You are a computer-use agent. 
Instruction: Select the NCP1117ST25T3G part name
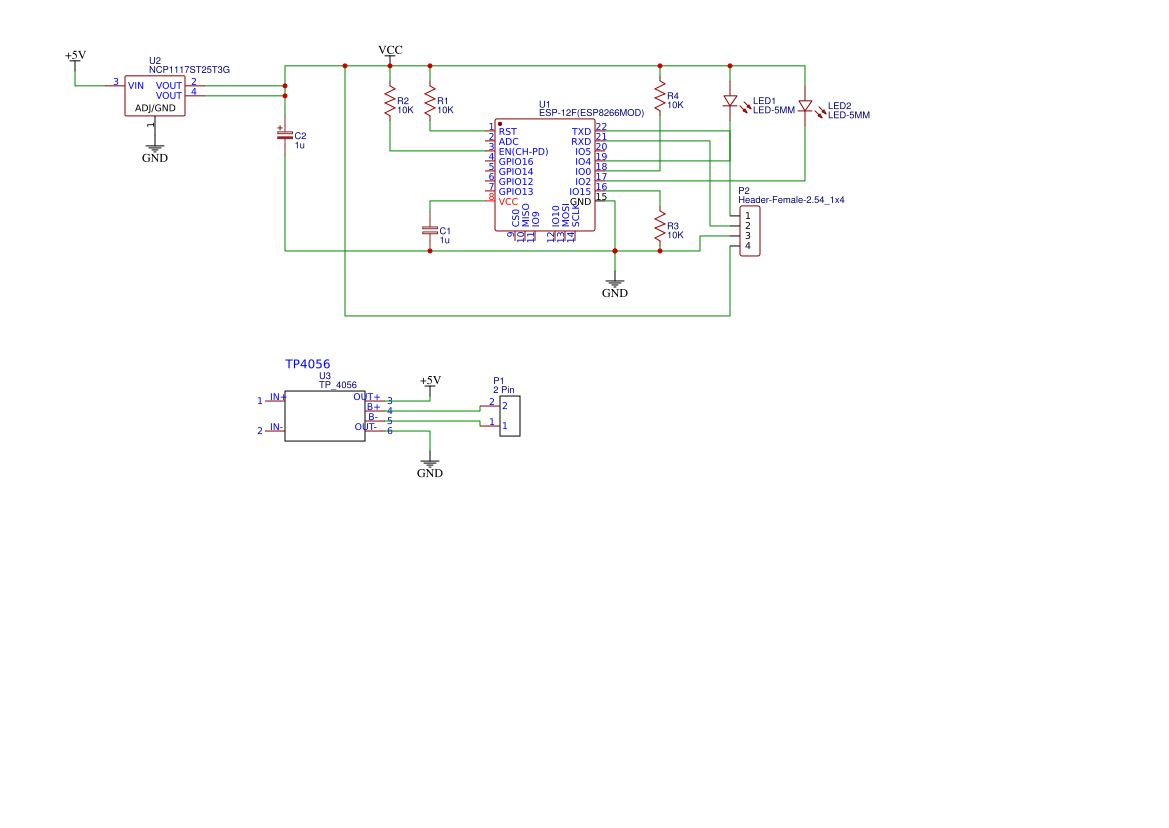click(x=189, y=70)
